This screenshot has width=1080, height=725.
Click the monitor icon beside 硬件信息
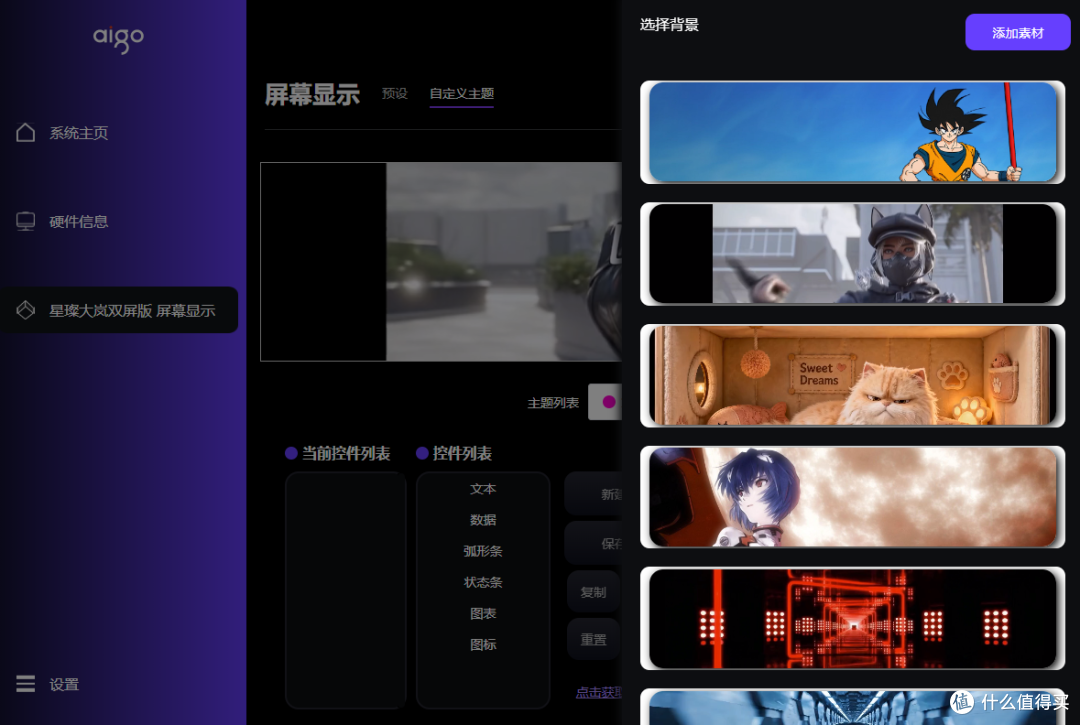pyautogui.click(x=25, y=221)
